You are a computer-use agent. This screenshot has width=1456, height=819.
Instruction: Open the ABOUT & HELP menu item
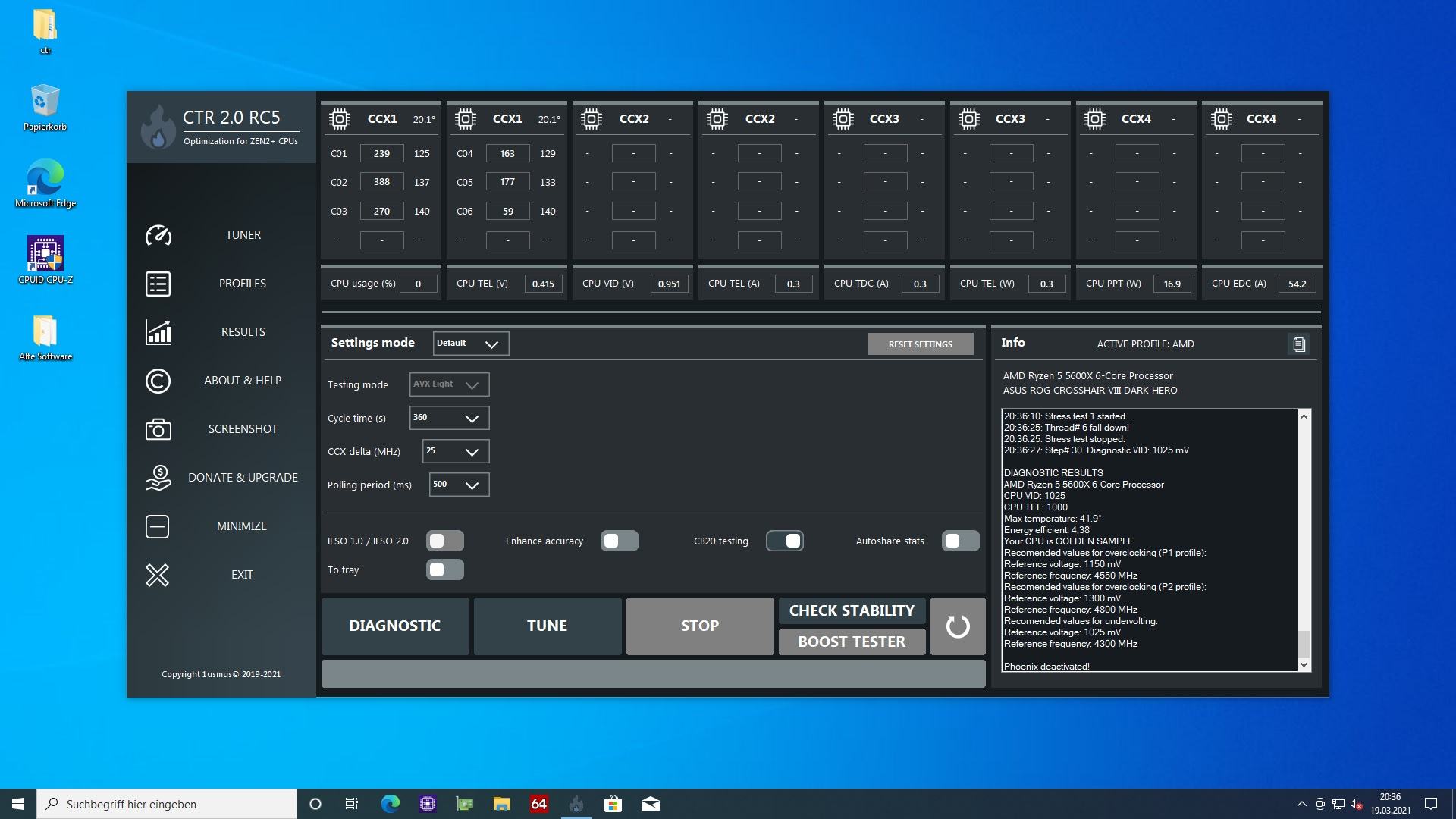click(x=242, y=381)
